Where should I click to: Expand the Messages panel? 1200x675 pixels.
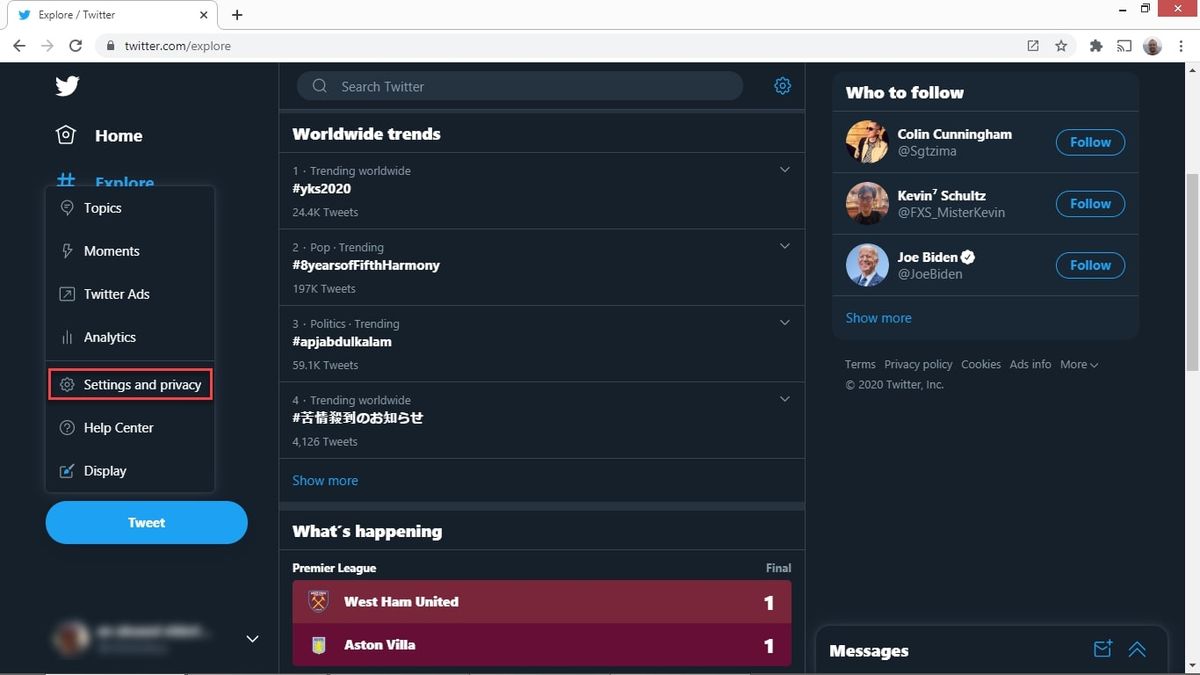click(1137, 649)
